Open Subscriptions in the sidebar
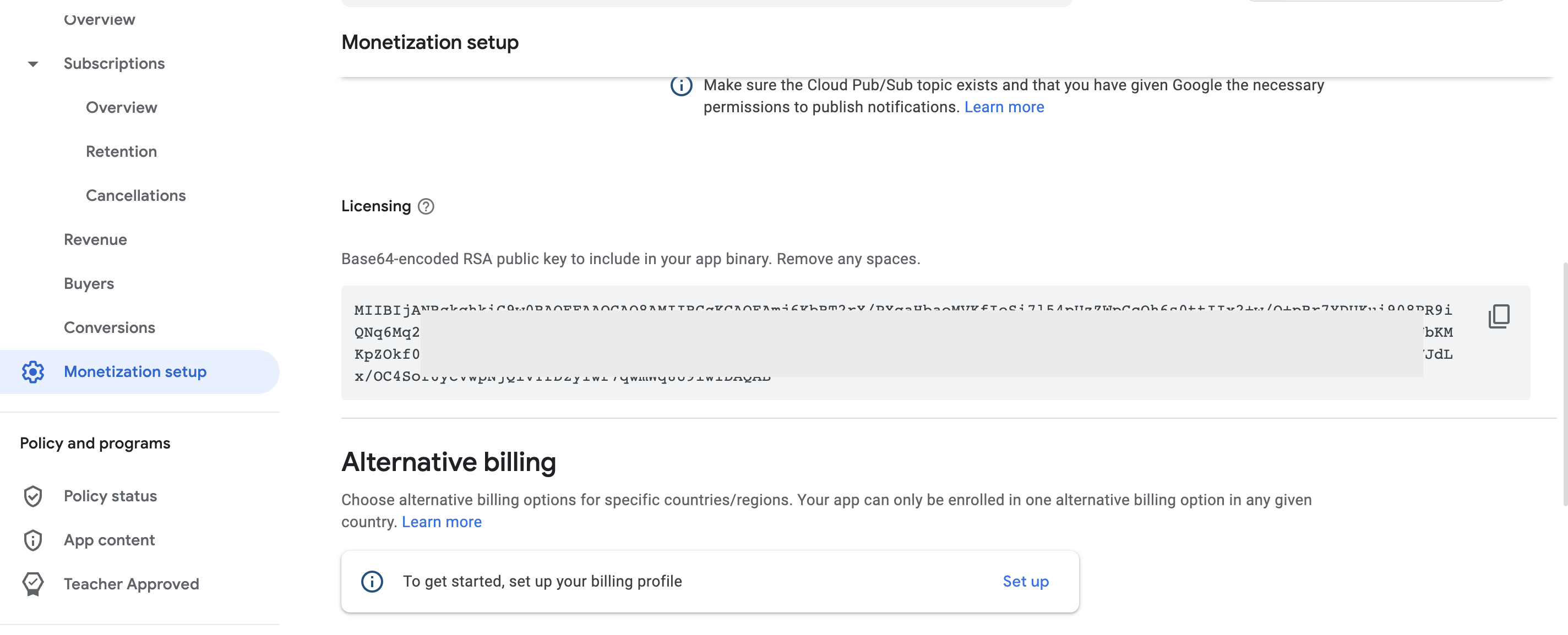This screenshot has width=1568, height=635. 114,64
